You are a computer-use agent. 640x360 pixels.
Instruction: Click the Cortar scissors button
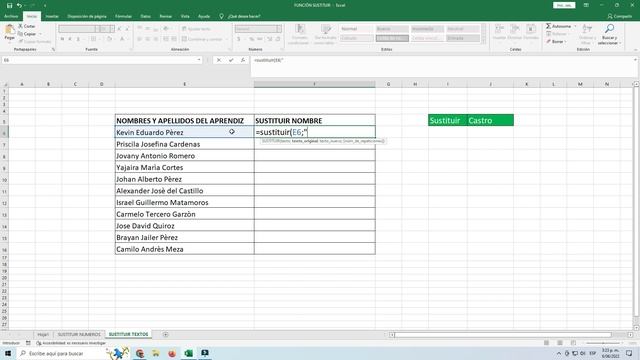click(x=27, y=26)
